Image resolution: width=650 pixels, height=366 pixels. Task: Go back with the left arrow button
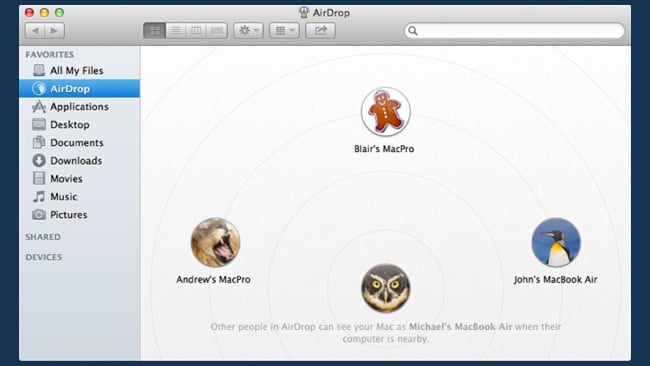[35, 31]
